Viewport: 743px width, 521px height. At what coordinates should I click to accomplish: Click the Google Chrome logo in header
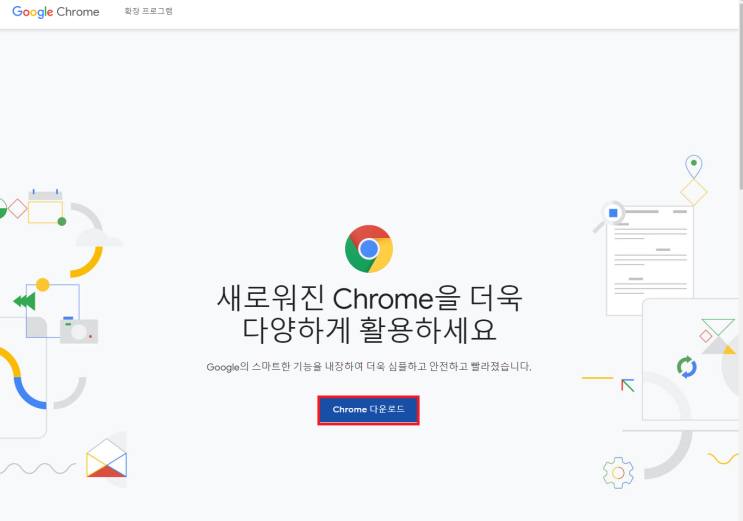tap(56, 12)
